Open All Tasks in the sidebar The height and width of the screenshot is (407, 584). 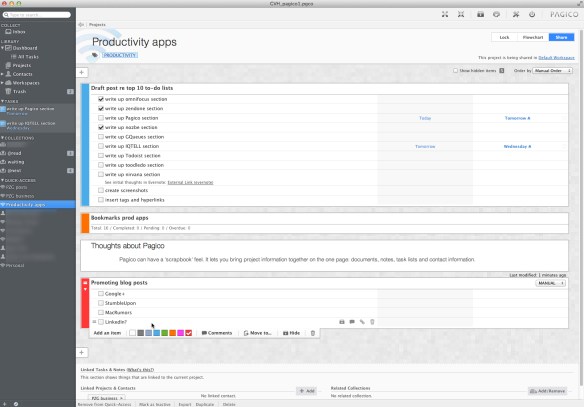click(25, 57)
